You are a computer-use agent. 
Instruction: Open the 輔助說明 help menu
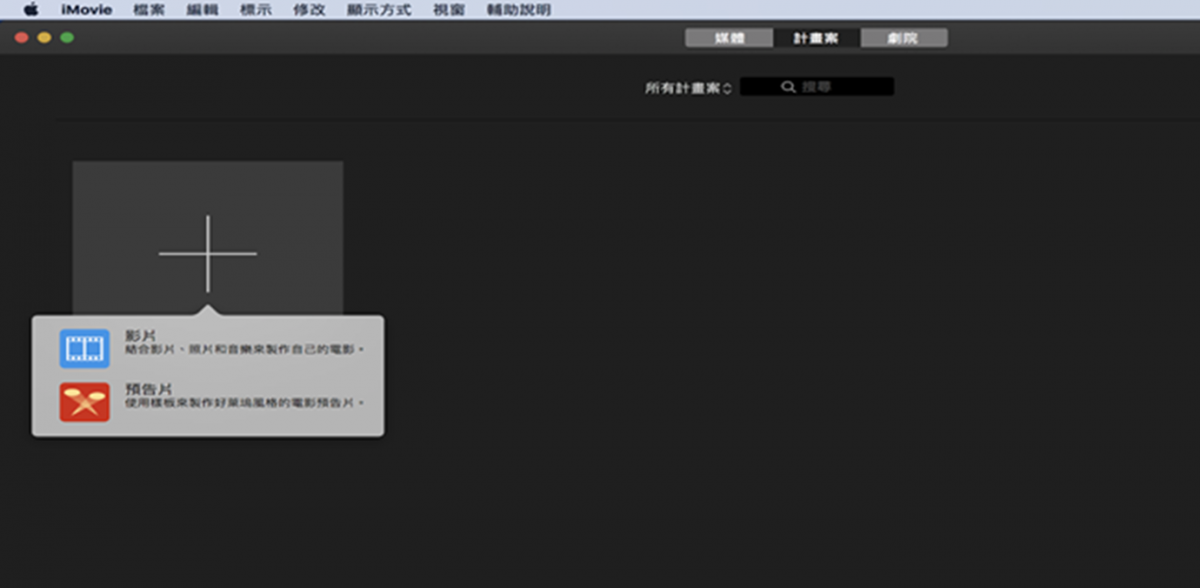tap(517, 10)
